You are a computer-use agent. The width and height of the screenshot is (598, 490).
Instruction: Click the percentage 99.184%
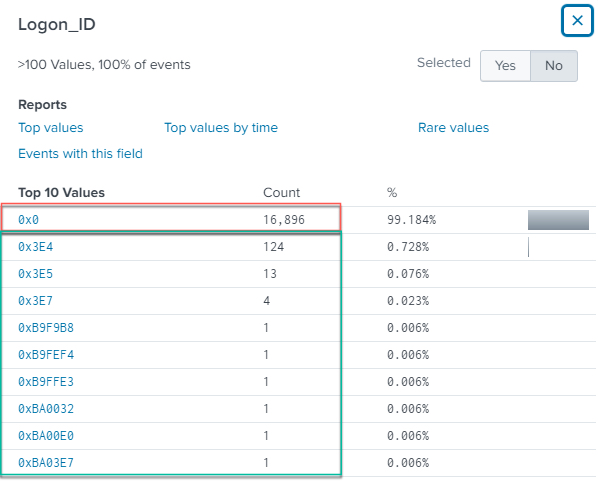coord(412,220)
